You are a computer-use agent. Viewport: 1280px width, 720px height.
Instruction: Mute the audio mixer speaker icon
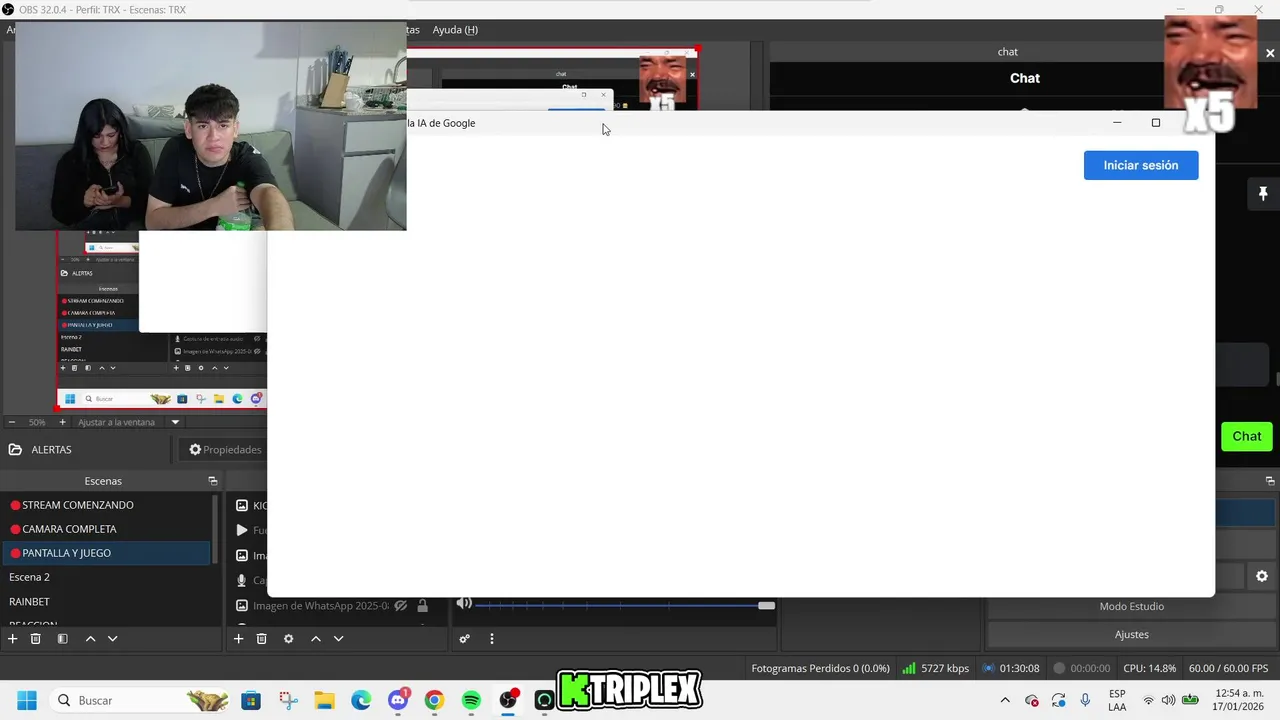pos(464,603)
